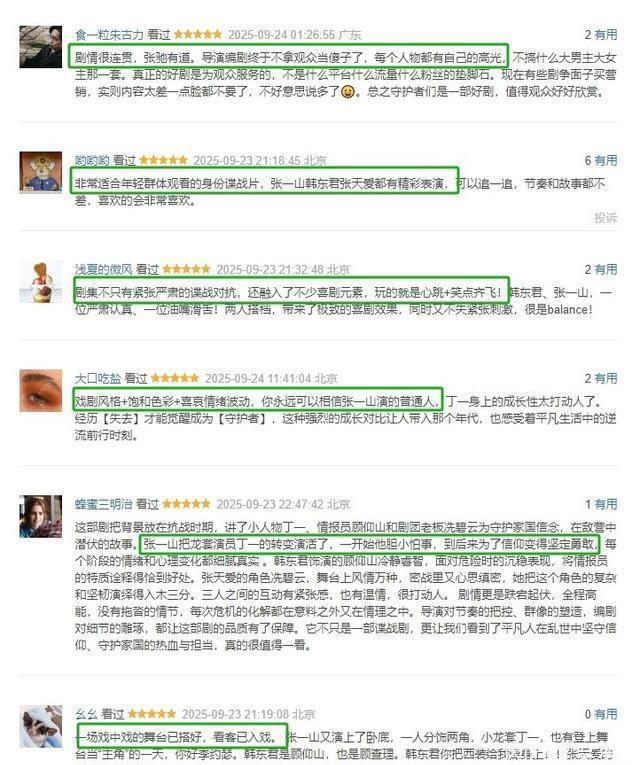The height and width of the screenshot is (765, 640).
Task: Visit profile of 蜂蜜三明治
Action: pyautogui.click(x=103, y=504)
